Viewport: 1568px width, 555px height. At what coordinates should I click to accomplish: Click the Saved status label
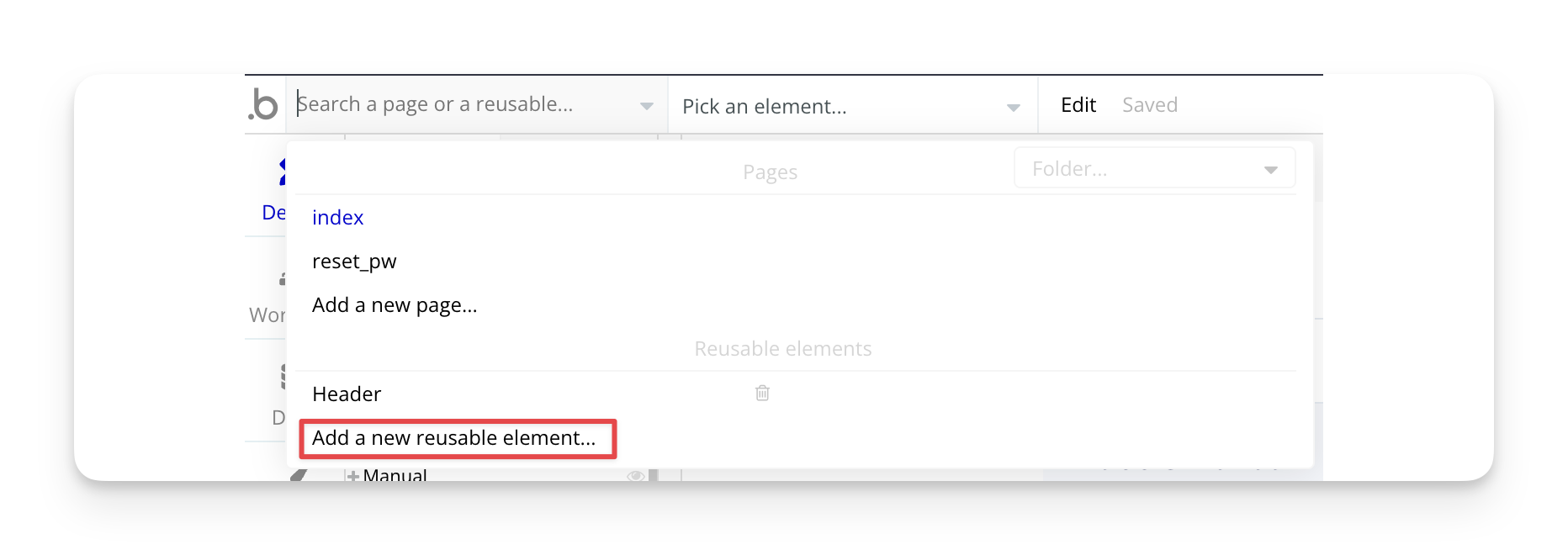coord(1149,105)
